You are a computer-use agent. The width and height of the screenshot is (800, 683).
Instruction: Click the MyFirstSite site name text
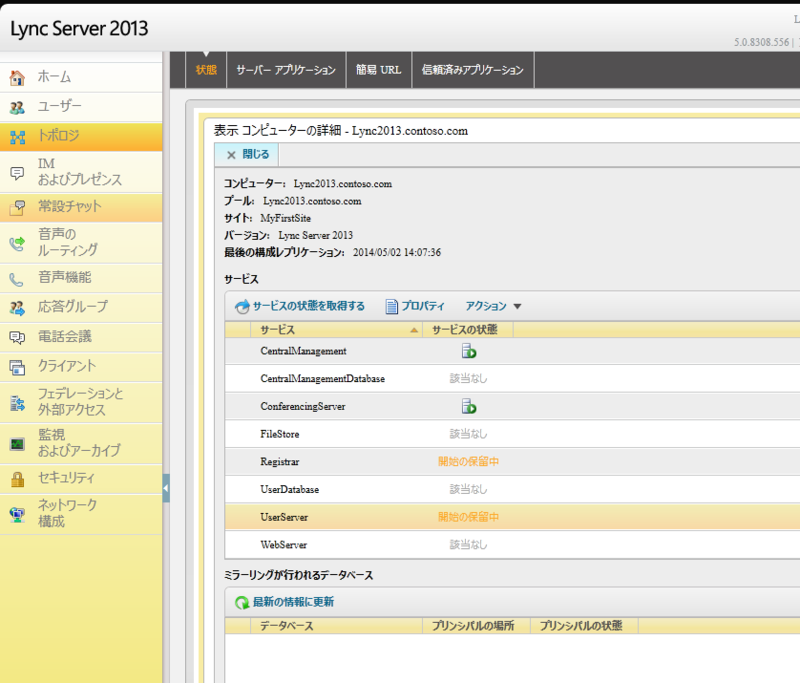coord(285,218)
